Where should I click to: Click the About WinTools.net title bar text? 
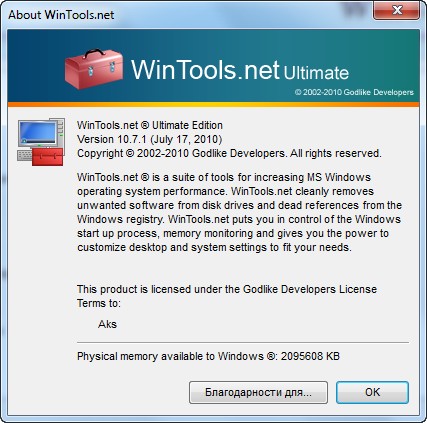pyautogui.click(x=61, y=15)
